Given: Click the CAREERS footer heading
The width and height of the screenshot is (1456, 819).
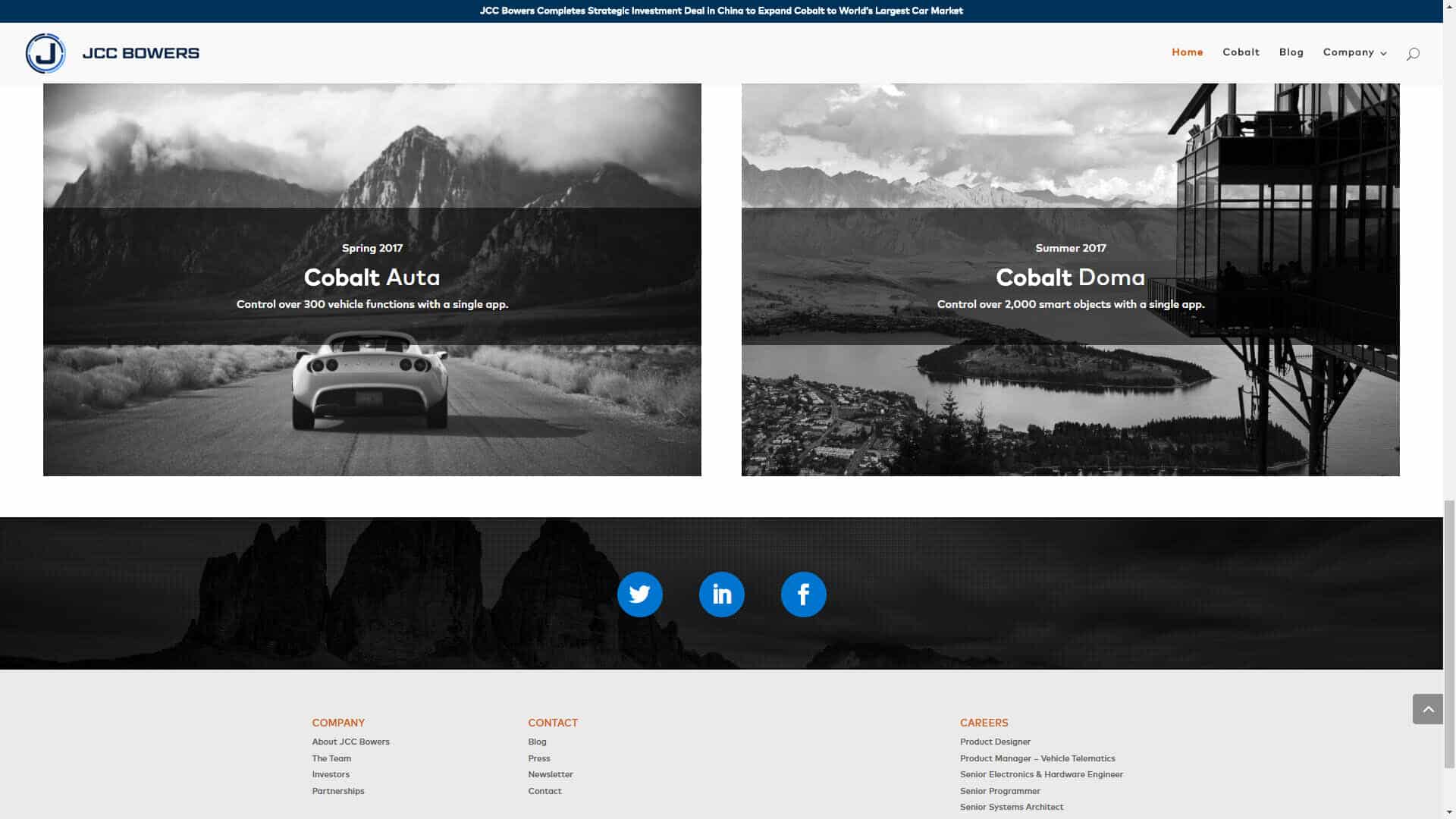Looking at the screenshot, I should (x=984, y=723).
